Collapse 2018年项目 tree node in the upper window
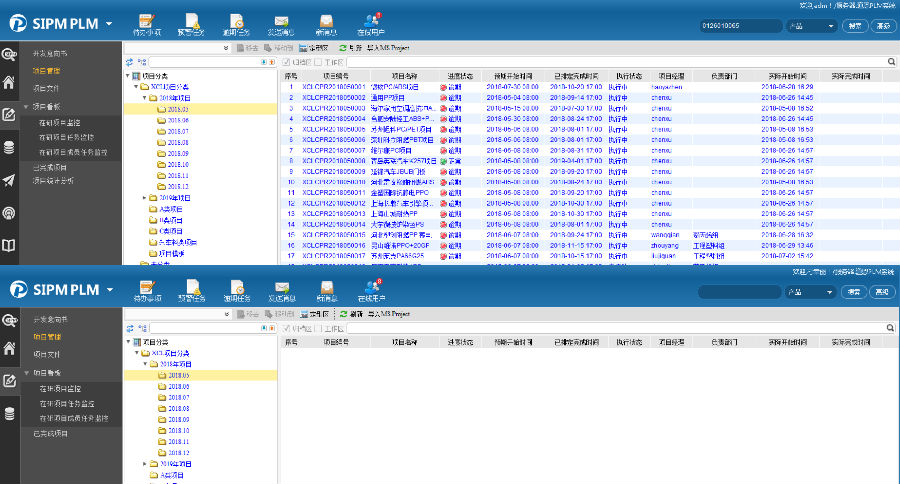 click(x=145, y=98)
